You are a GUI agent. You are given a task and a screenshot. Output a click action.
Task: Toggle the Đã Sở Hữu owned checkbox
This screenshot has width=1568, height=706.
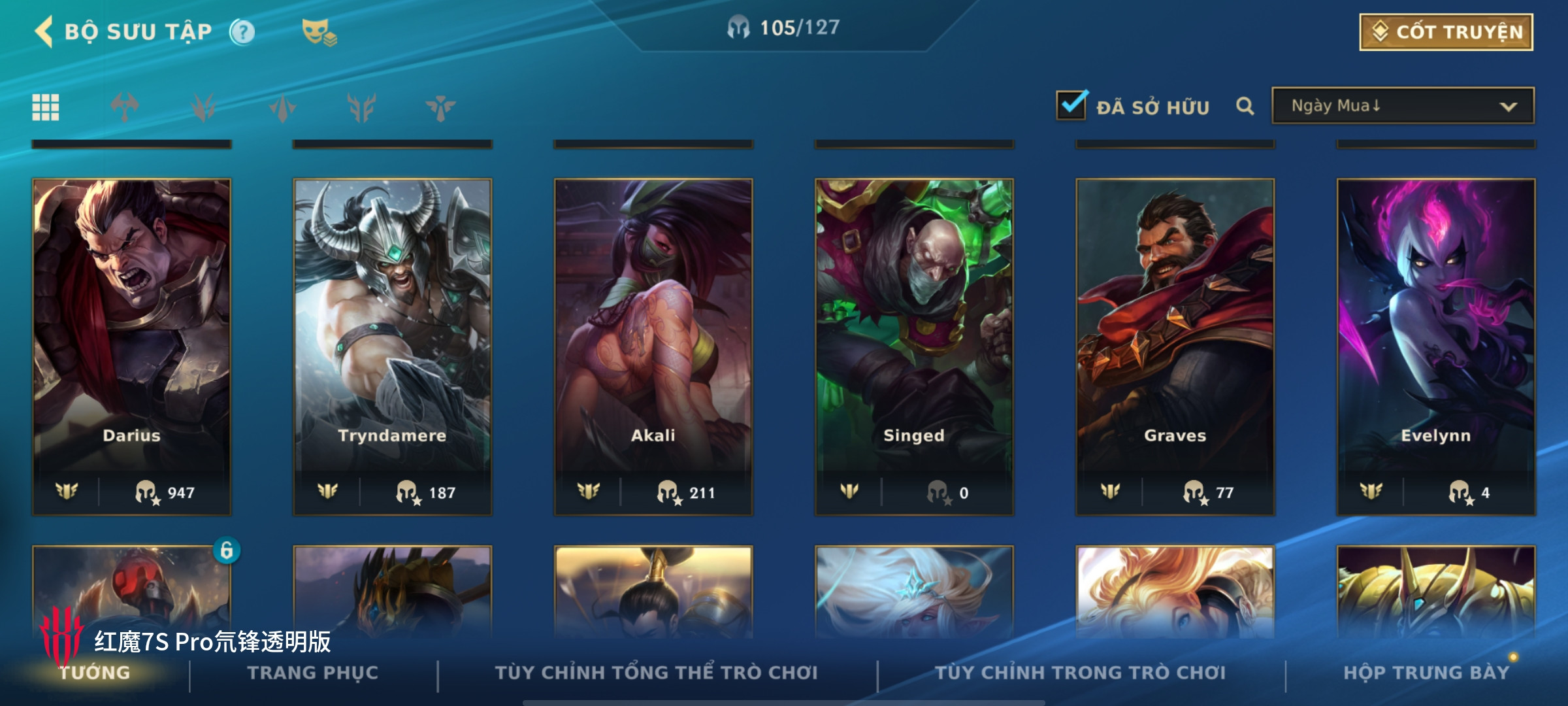[x=1071, y=105]
